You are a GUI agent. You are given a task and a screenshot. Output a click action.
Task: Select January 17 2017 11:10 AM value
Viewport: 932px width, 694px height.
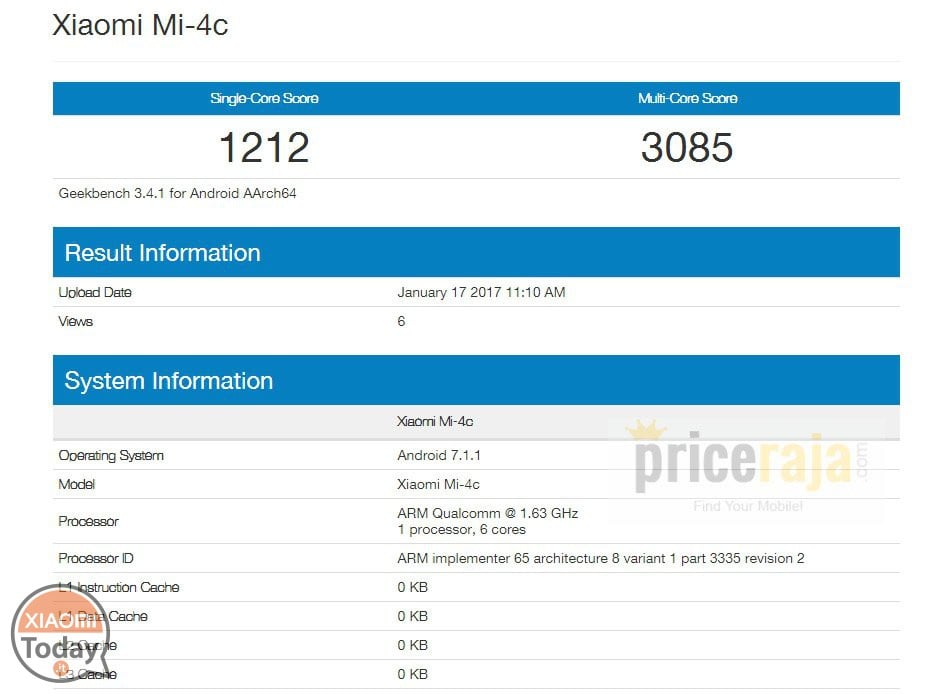481,292
